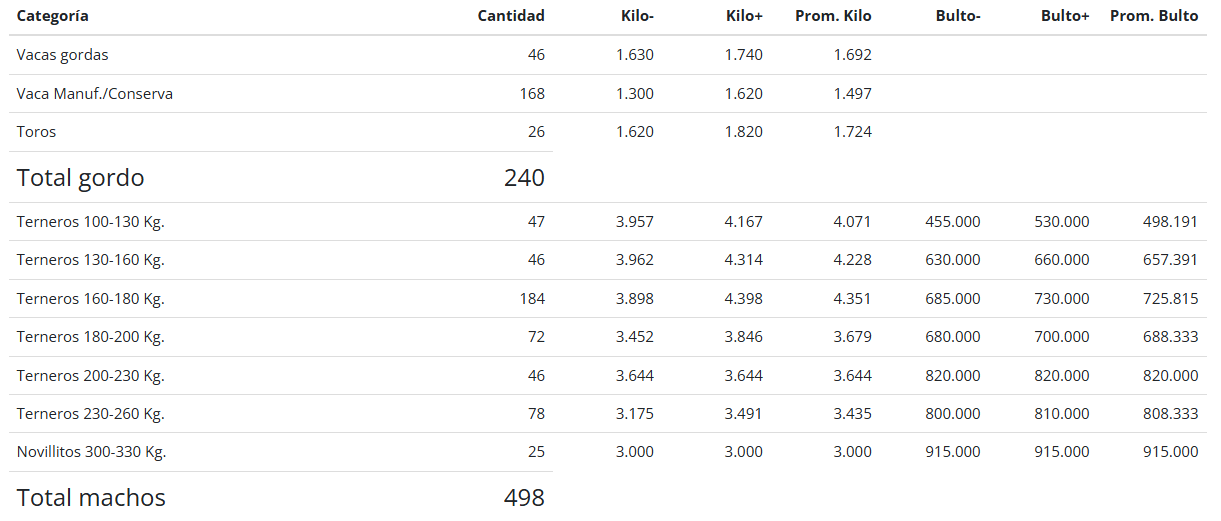Click the Total gordo value 240
The height and width of the screenshot is (521, 1221).
pyautogui.click(x=524, y=178)
